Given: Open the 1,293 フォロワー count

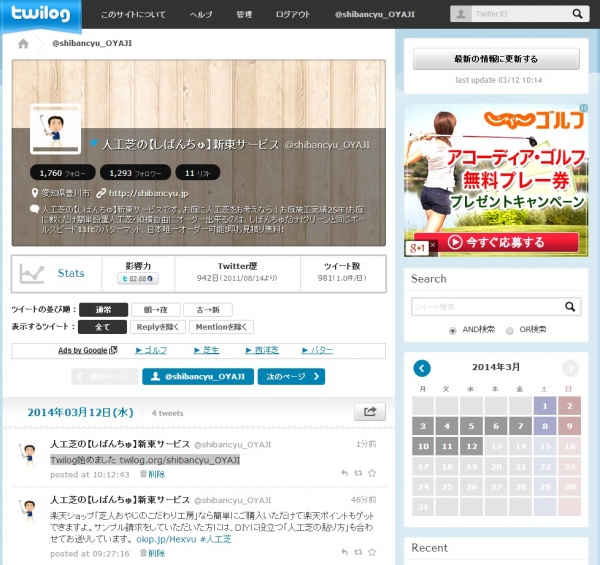Looking at the screenshot, I should 135,173.
